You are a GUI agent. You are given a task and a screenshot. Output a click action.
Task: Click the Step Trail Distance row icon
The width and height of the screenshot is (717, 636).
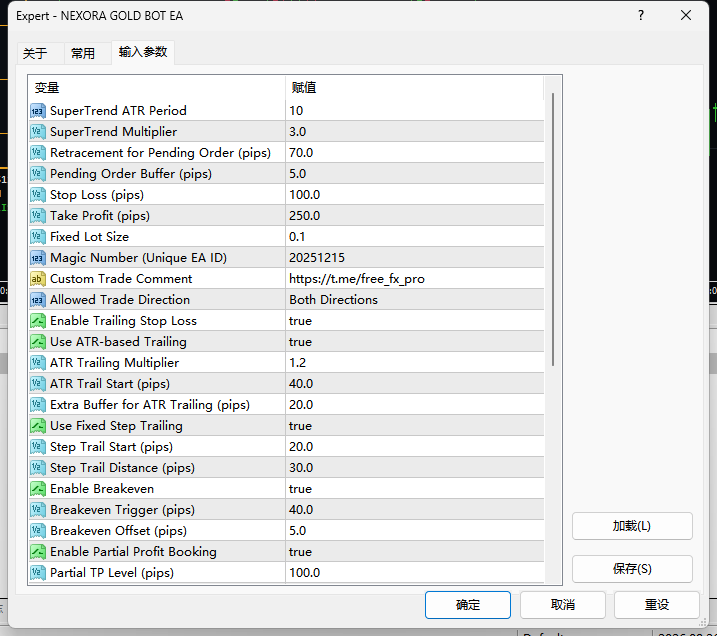38,468
